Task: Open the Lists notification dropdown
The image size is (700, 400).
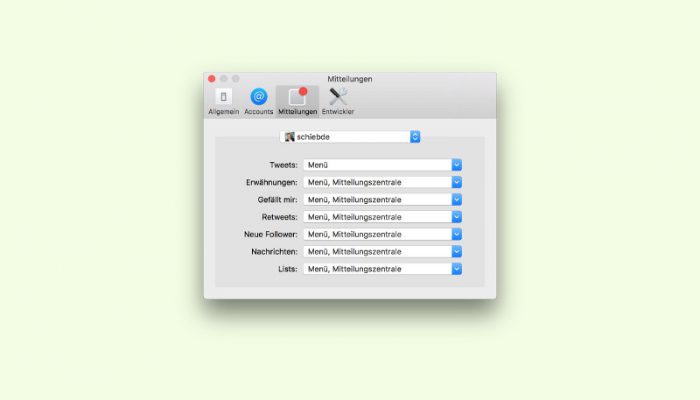Action: click(x=383, y=269)
